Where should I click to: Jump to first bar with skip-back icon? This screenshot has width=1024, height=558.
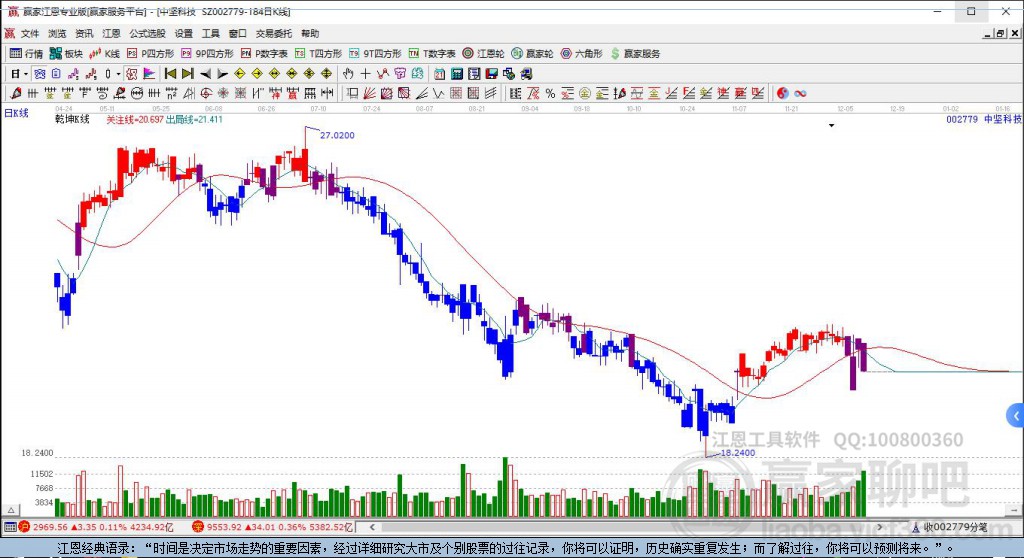(170, 74)
